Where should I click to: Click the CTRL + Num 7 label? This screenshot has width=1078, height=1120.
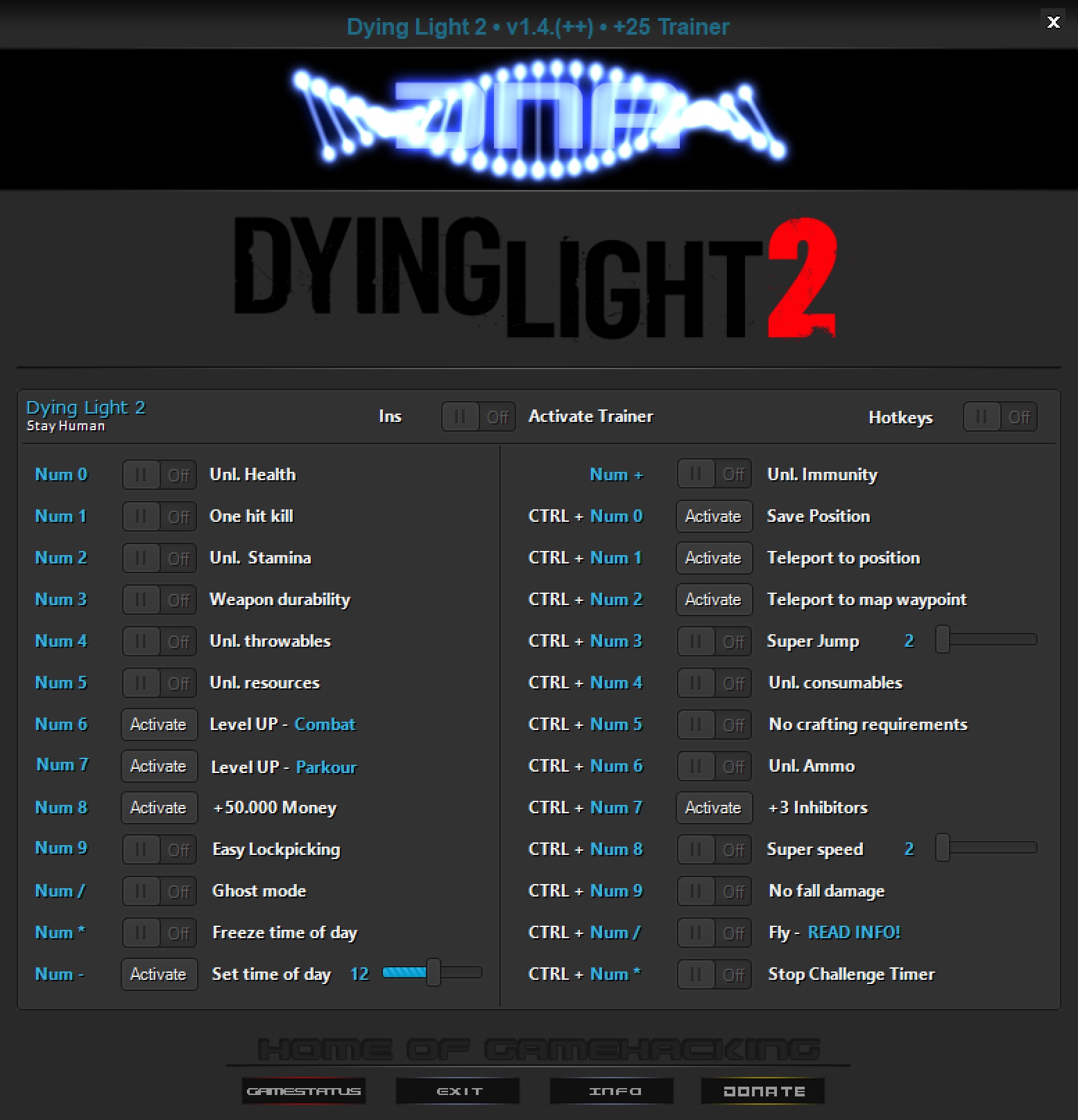585,808
